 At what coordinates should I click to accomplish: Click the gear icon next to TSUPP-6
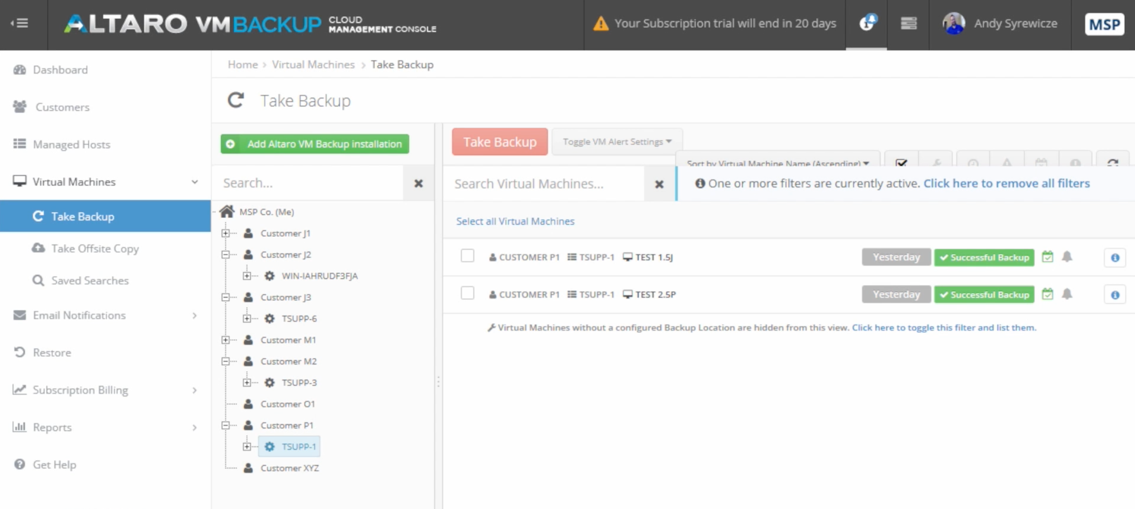269,319
